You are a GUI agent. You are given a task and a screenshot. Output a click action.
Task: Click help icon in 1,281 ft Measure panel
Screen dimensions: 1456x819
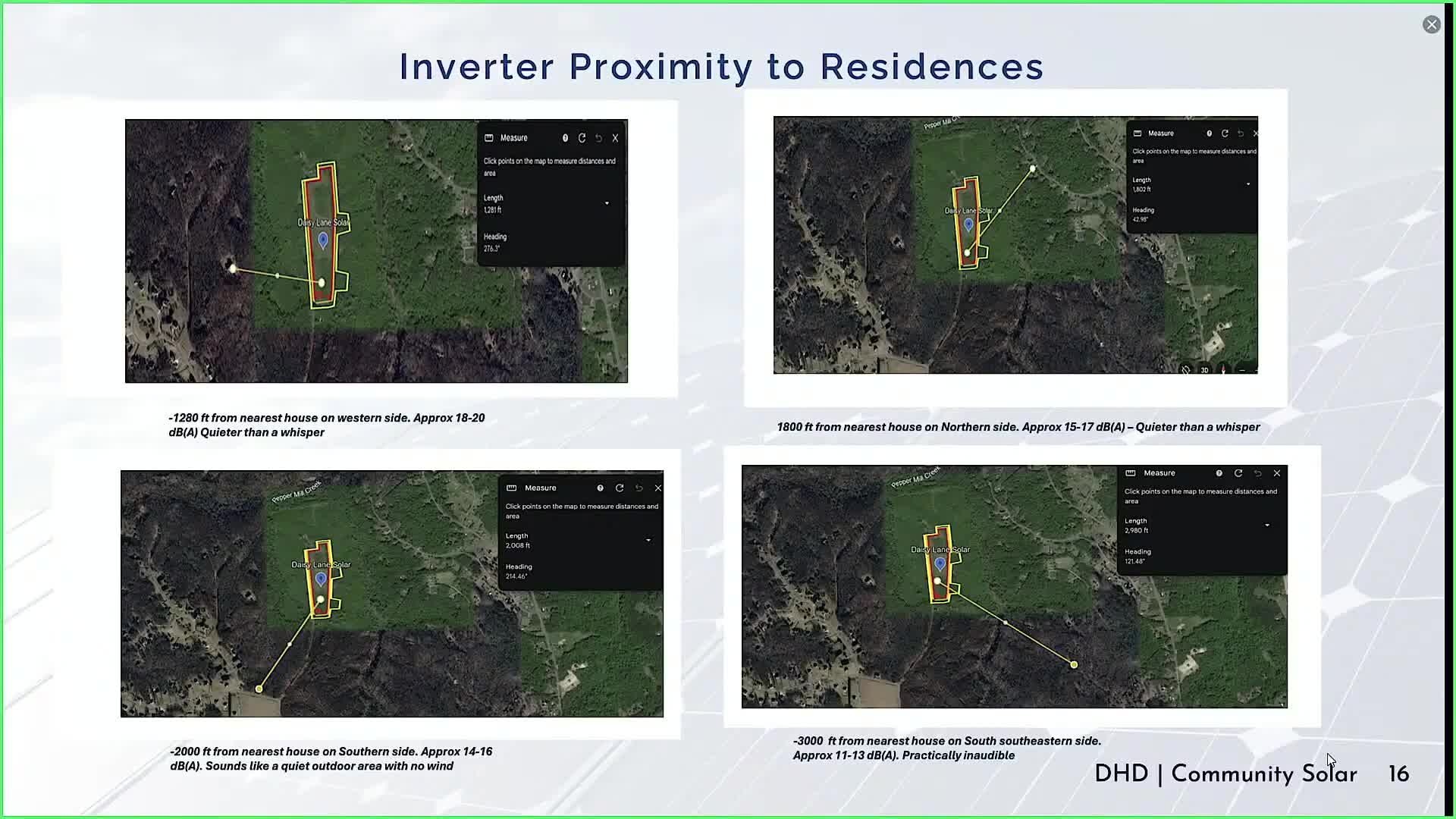click(565, 138)
